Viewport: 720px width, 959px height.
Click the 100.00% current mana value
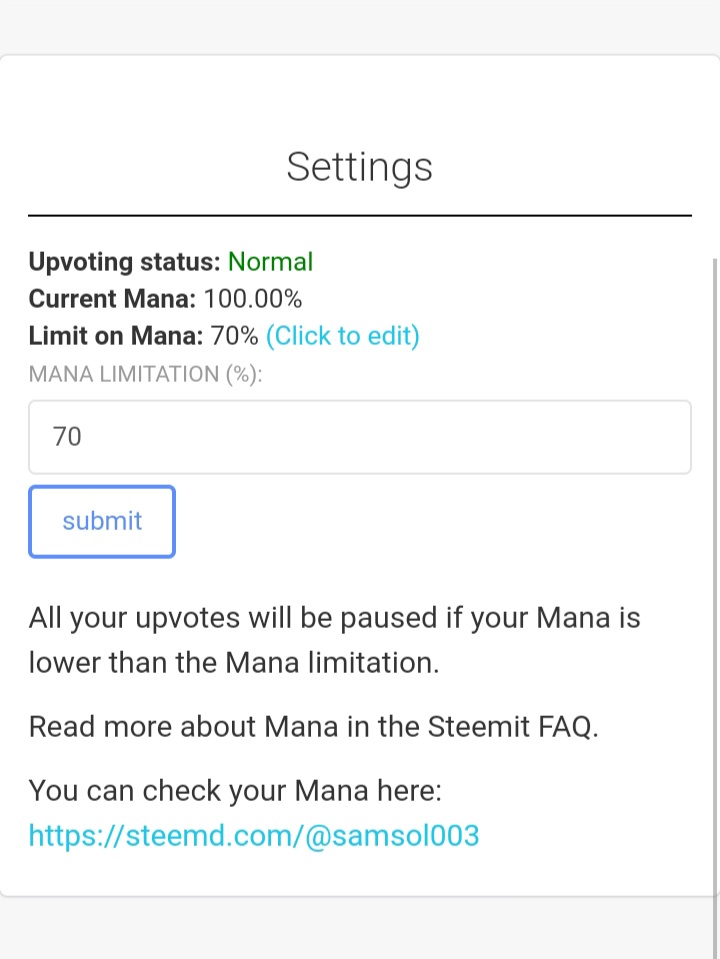point(253,299)
